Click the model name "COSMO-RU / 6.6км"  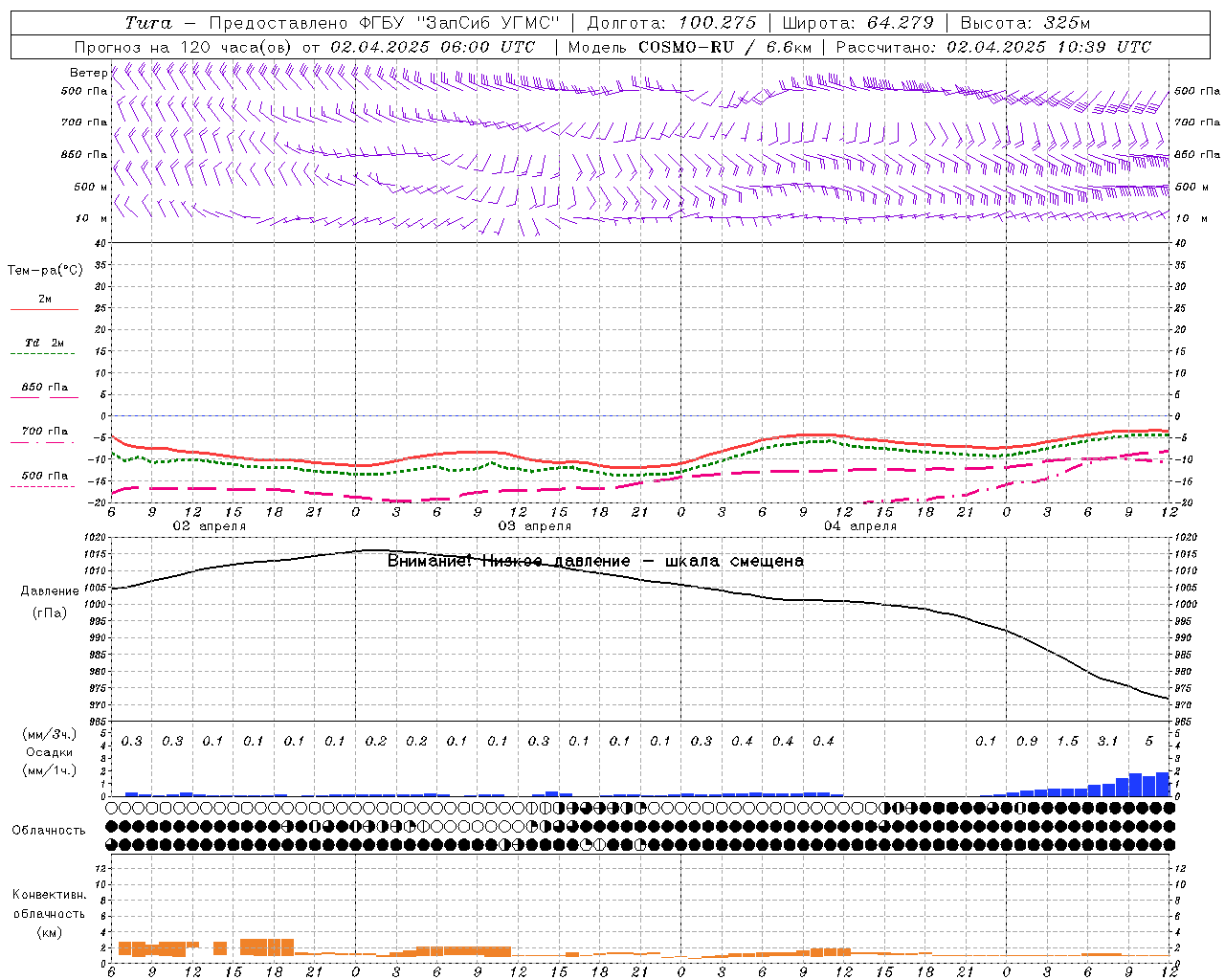click(x=724, y=47)
